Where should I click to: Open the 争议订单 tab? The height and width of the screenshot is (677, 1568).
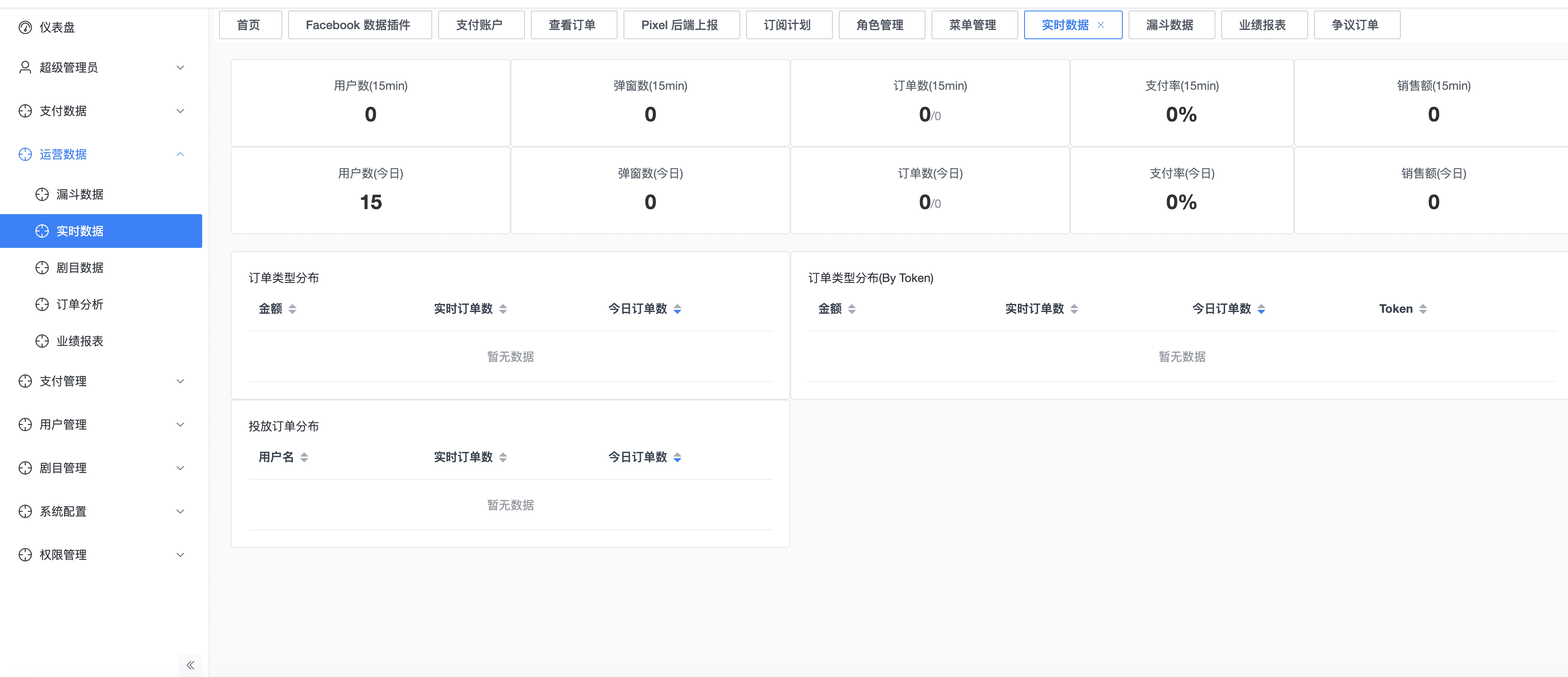1357,24
